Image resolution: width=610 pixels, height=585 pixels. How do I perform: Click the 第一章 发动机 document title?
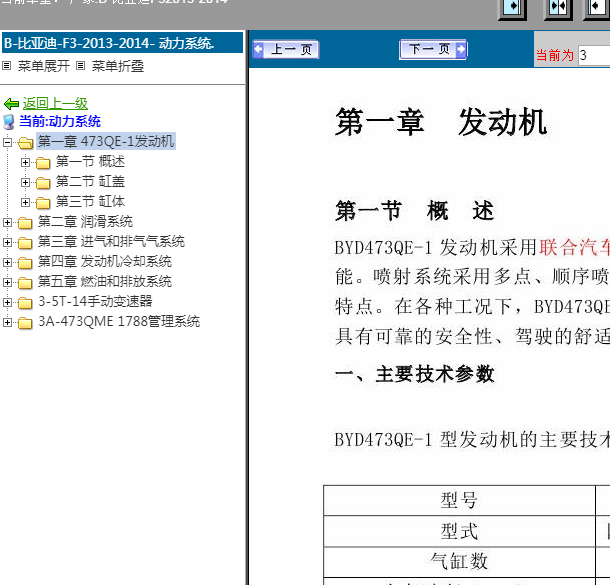point(441,122)
